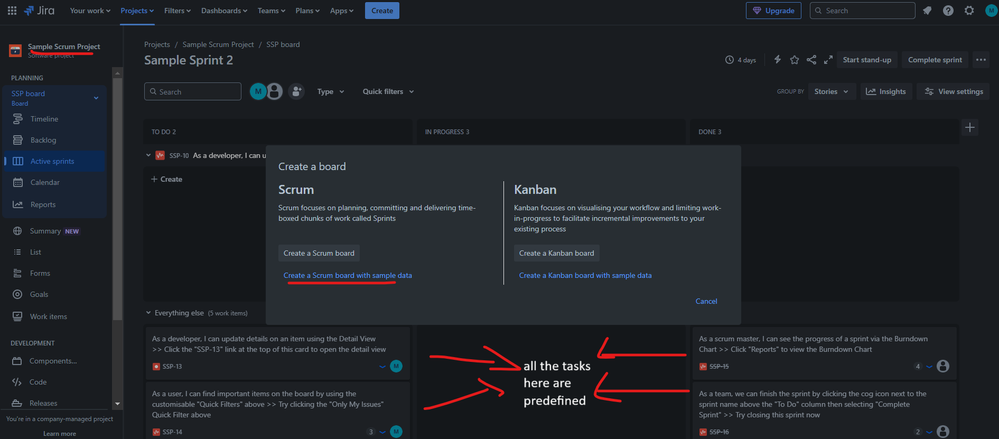This screenshot has width=999, height=439.
Task: Click the automation lightning bolt icon
Action: [x=777, y=59]
